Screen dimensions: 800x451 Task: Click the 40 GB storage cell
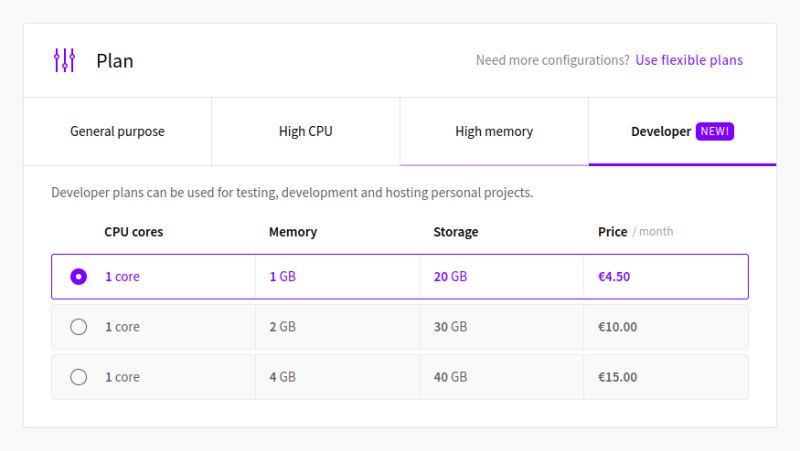[x=450, y=377]
